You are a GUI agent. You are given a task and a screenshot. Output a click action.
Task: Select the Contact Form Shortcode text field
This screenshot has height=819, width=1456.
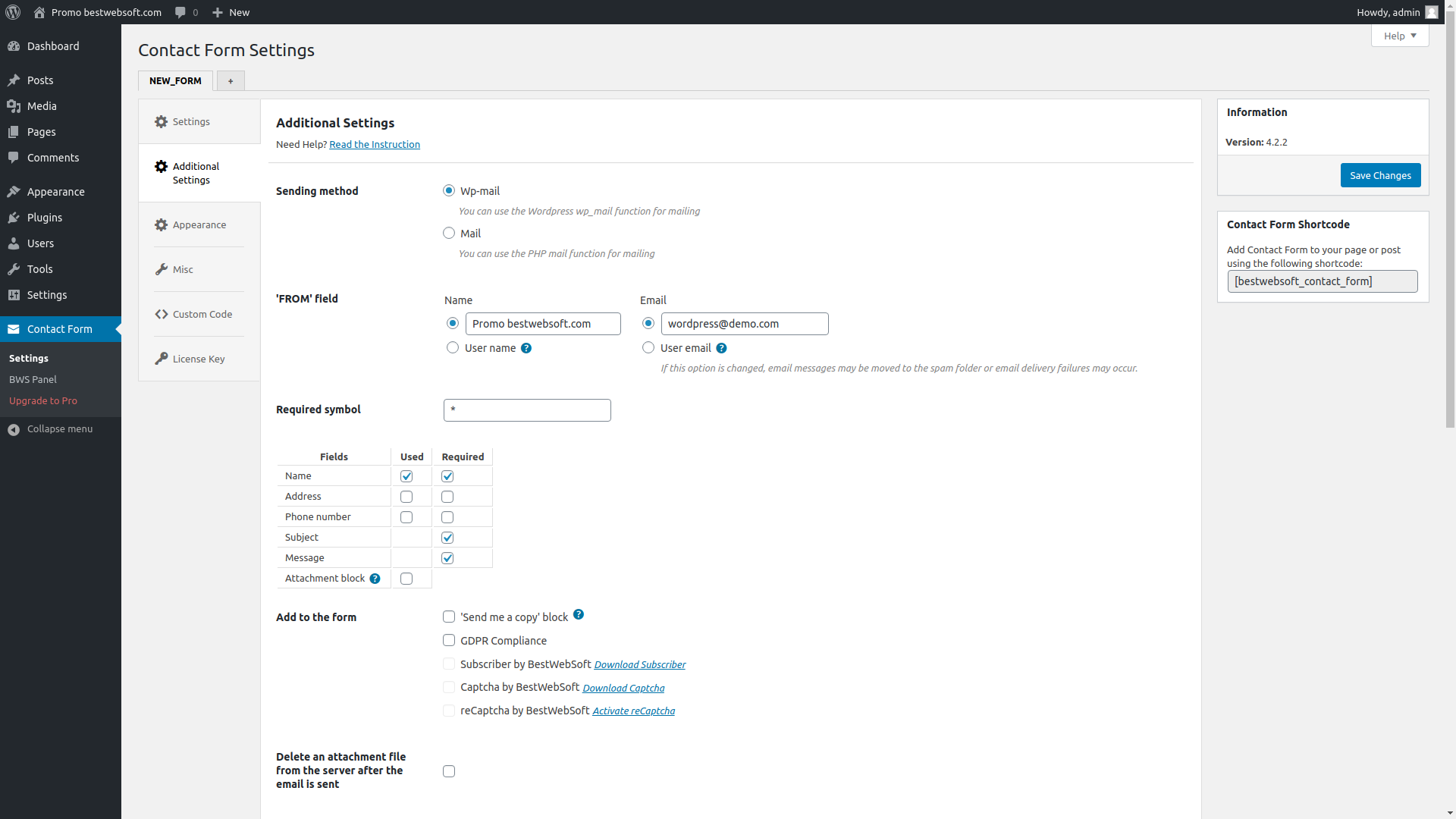coord(1322,281)
